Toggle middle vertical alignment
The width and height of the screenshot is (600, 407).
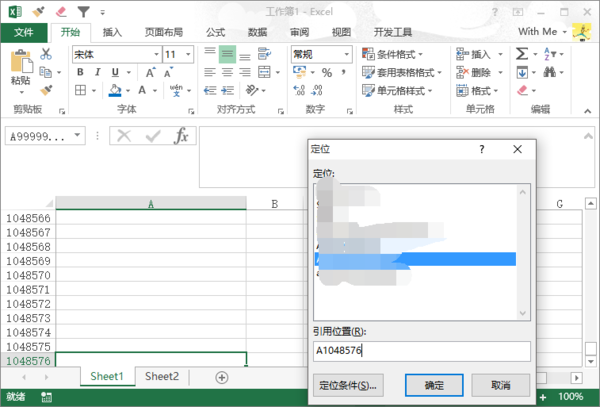tap(227, 54)
